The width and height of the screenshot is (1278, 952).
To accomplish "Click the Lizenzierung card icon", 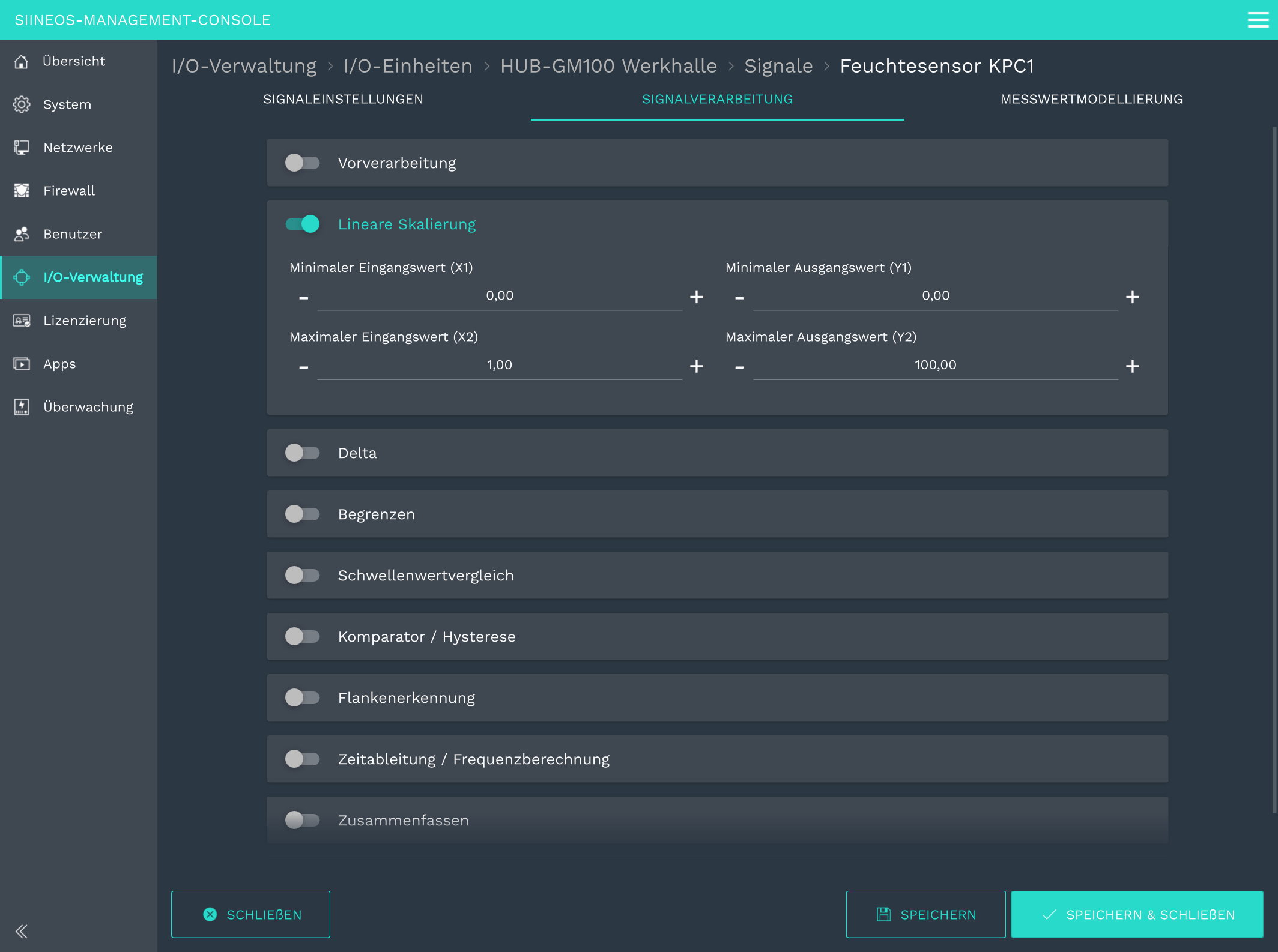I will 22,321.
